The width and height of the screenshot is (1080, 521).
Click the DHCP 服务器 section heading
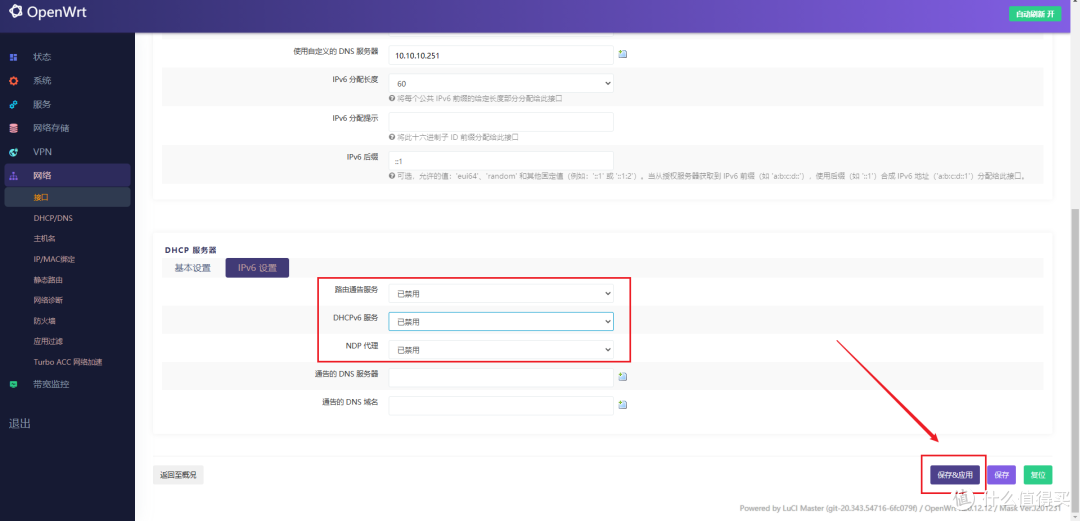pos(190,249)
